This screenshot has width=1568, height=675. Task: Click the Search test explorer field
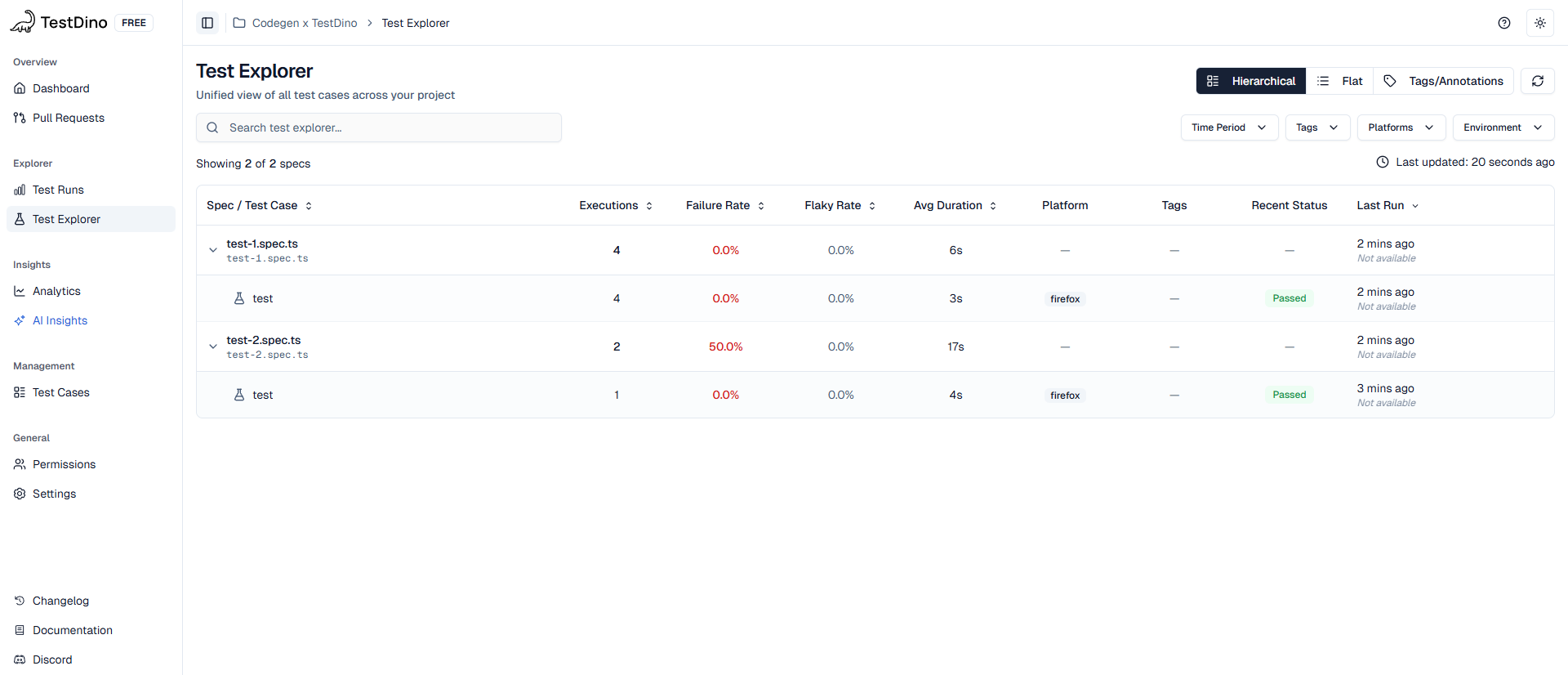coord(379,127)
